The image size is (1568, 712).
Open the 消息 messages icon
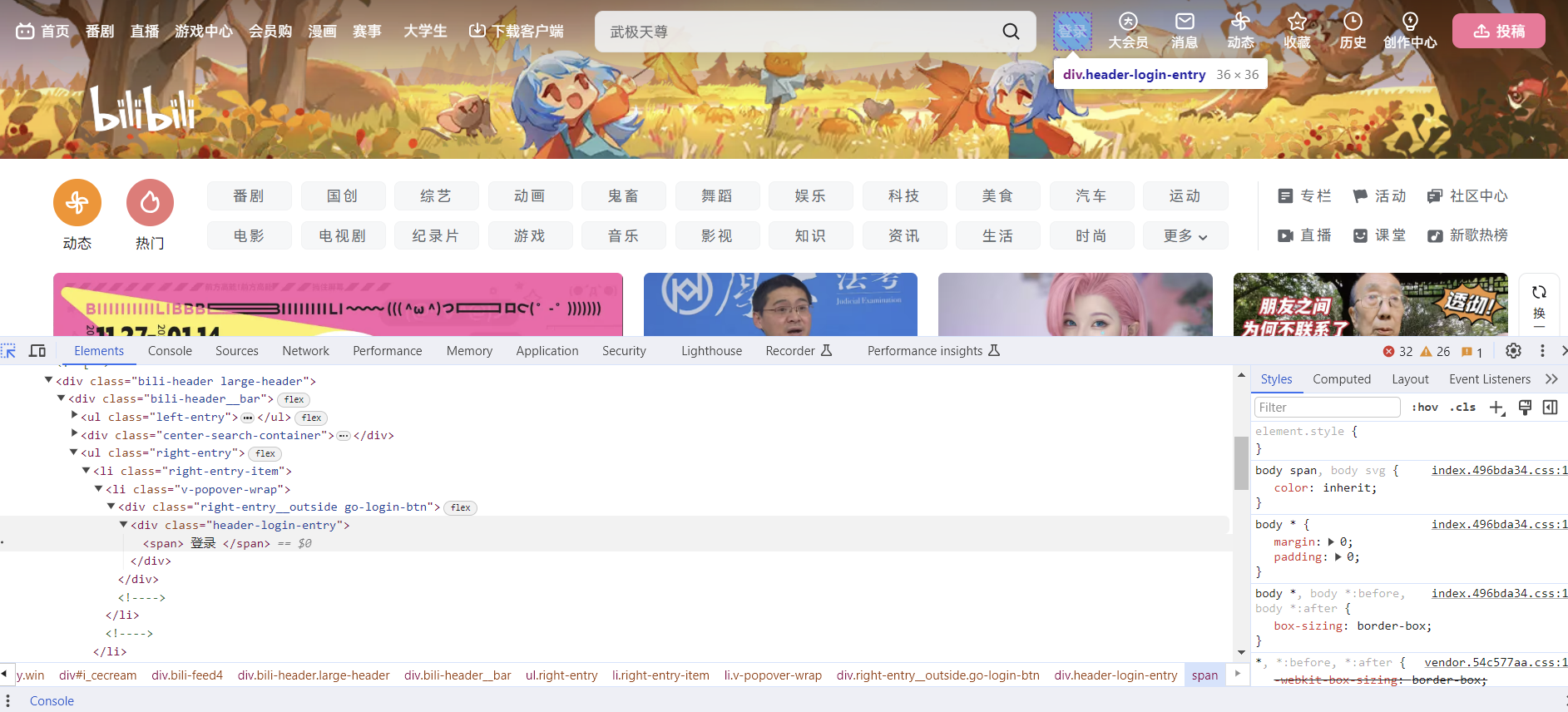point(1185,31)
